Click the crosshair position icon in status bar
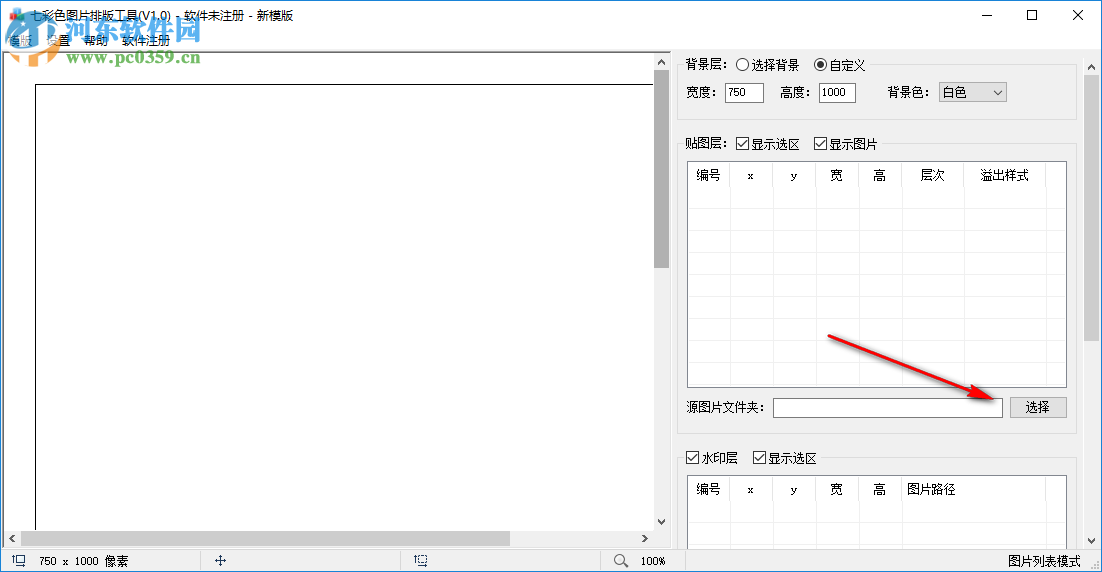 coord(220,560)
